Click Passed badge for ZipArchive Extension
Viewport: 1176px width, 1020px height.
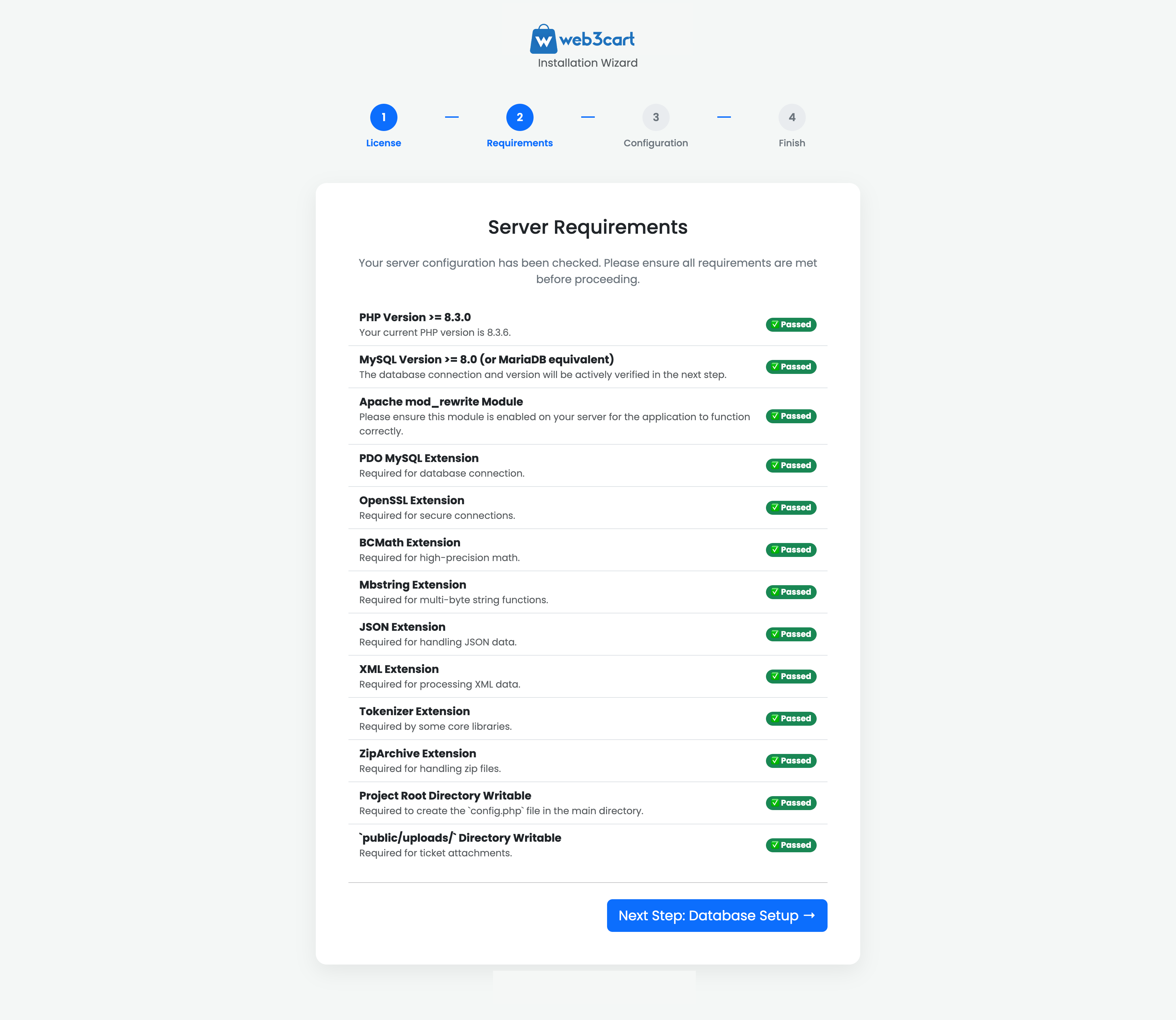[x=791, y=760]
